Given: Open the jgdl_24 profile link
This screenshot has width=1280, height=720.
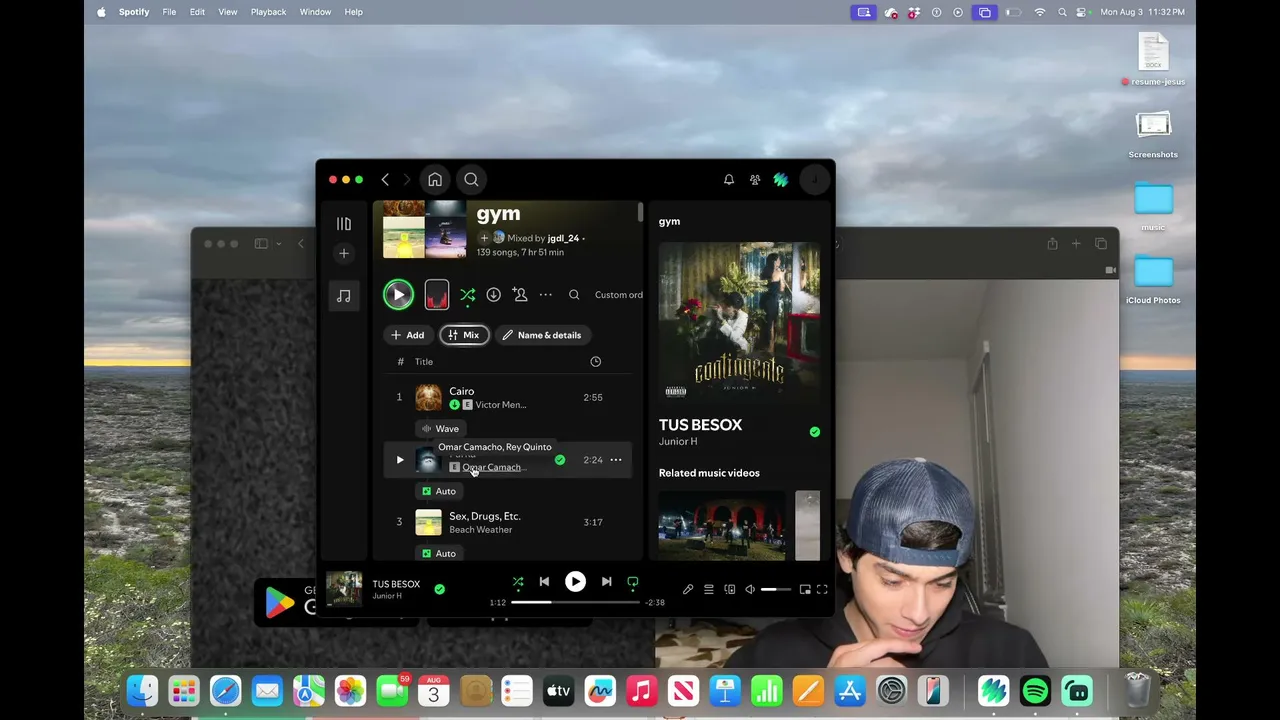Looking at the screenshot, I should pyautogui.click(x=563, y=239).
